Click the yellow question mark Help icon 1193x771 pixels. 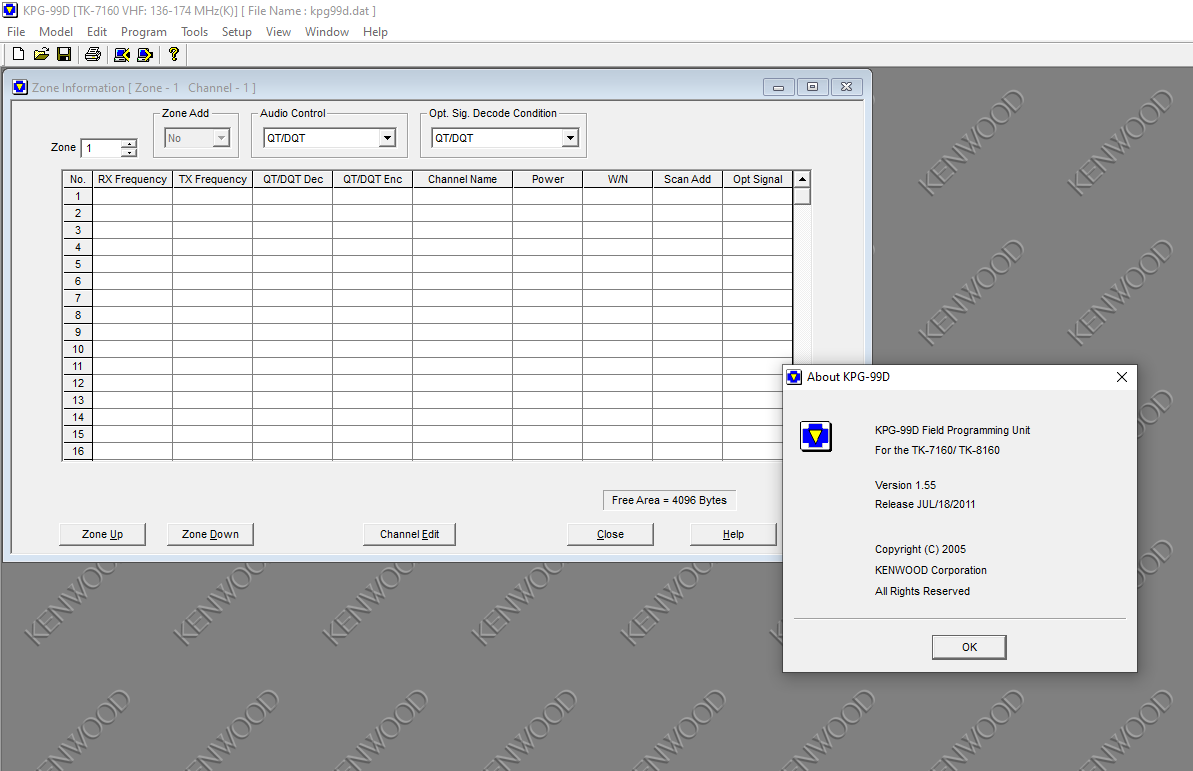click(x=174, y=54)
